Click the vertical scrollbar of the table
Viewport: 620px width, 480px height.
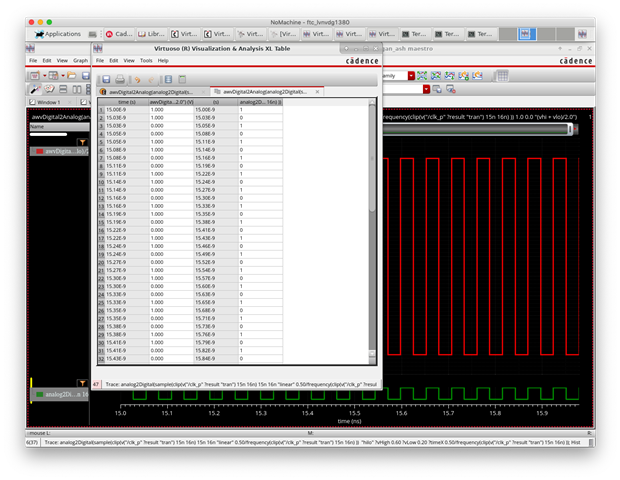(x=372, y=231)
